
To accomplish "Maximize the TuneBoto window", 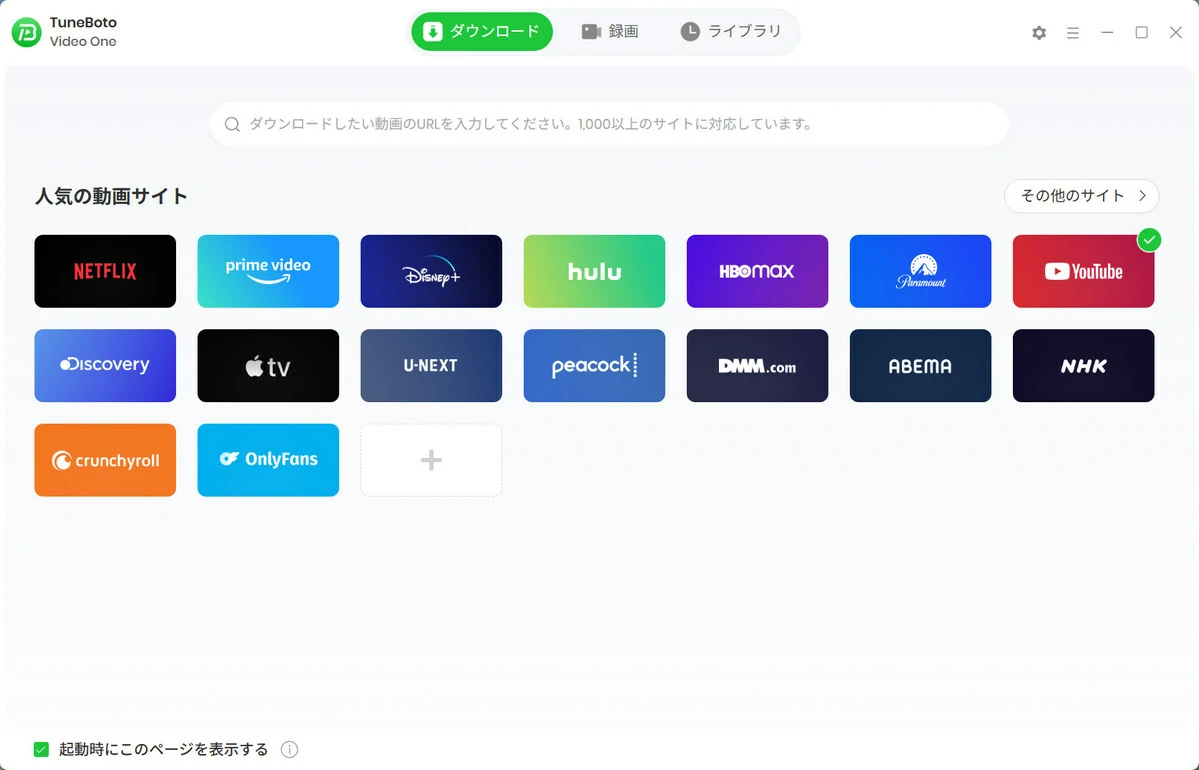I will point(1142,33).
